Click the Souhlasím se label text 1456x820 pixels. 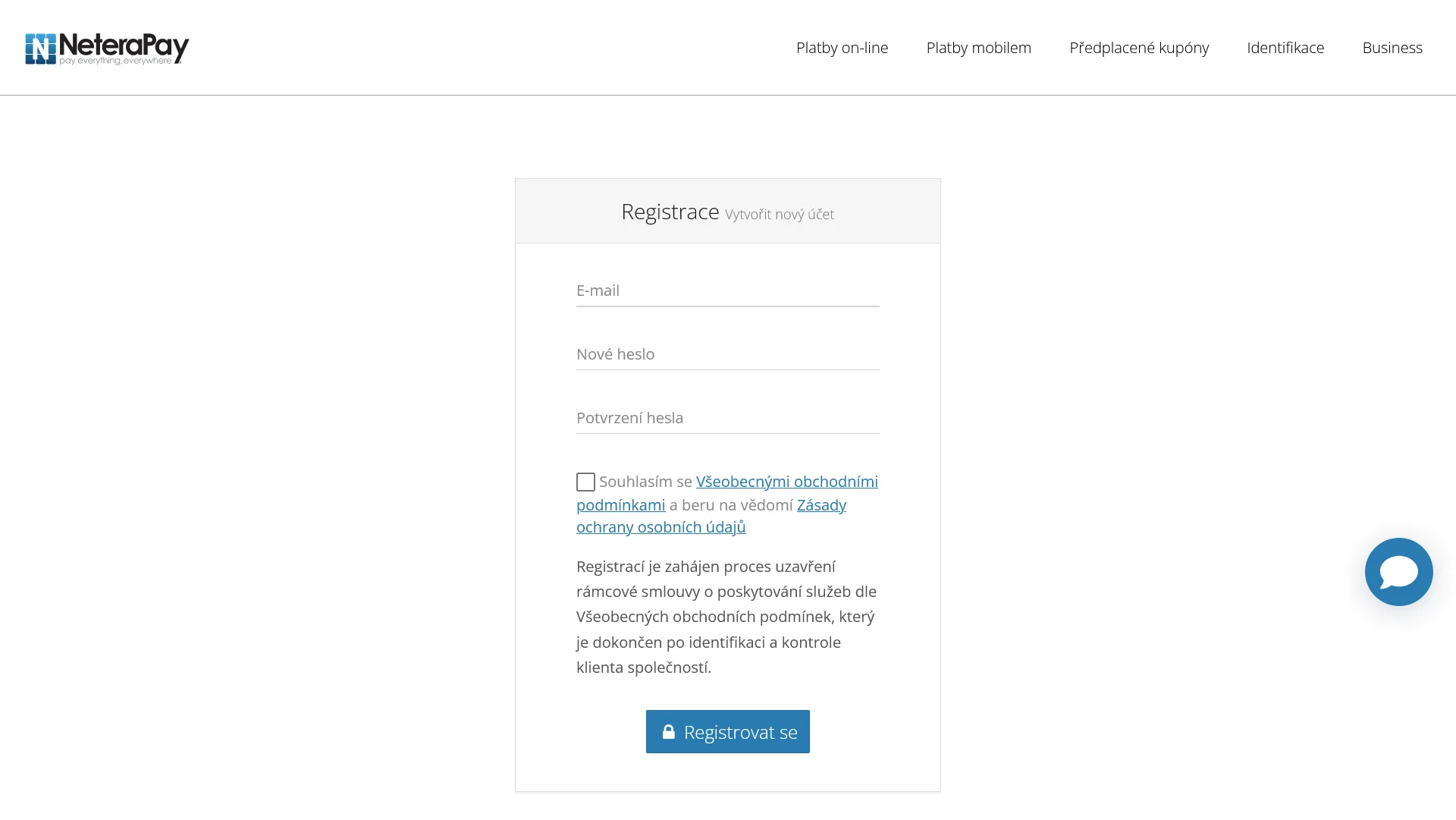pos(645,482)
